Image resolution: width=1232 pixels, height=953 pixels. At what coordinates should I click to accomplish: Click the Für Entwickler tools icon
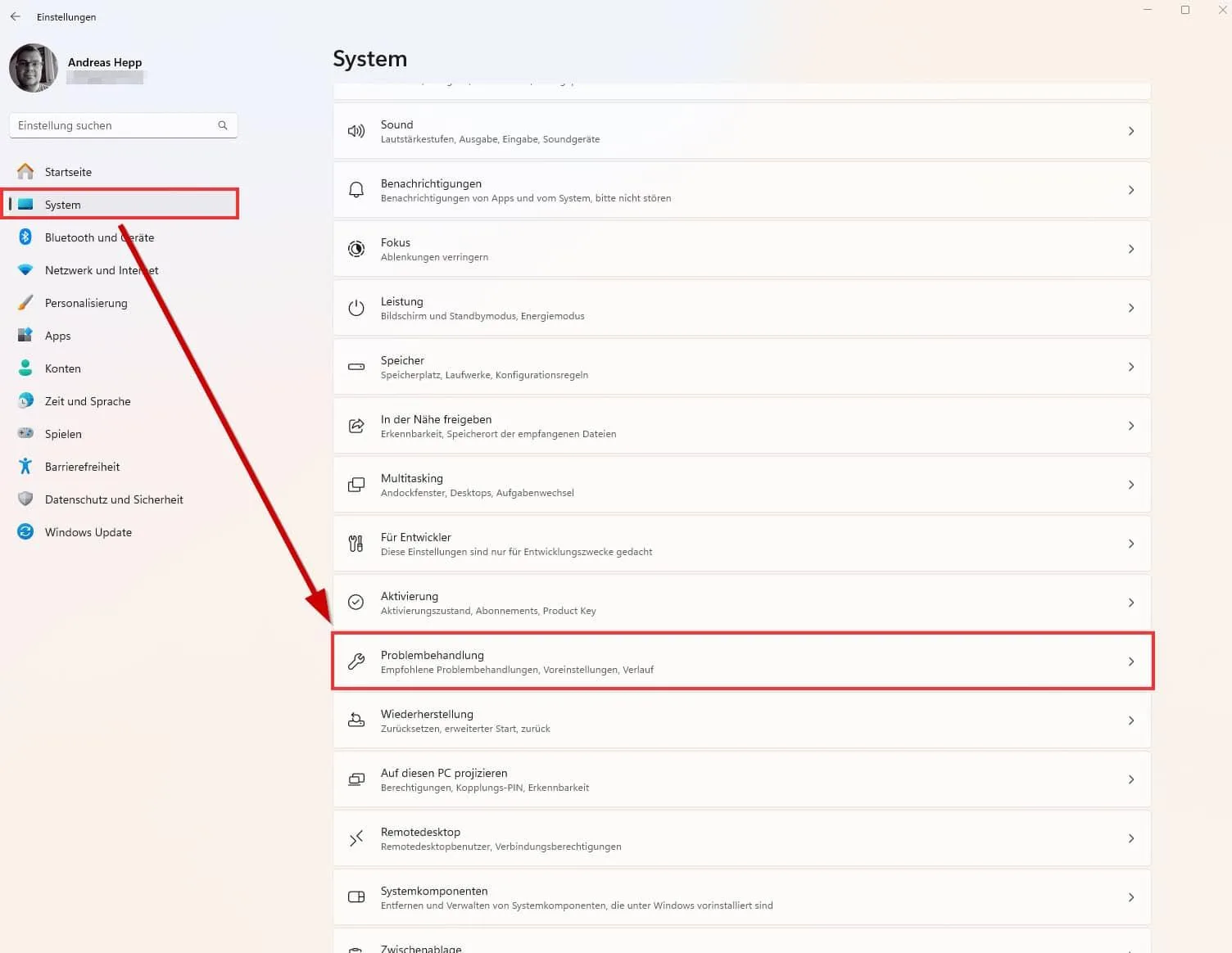click(356, 544)
